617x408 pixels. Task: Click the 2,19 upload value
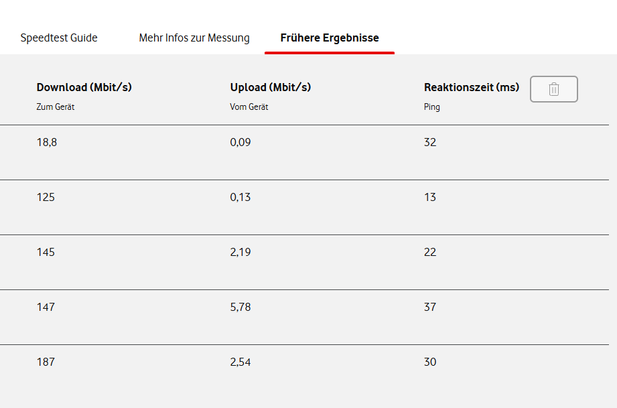(240, 252)
